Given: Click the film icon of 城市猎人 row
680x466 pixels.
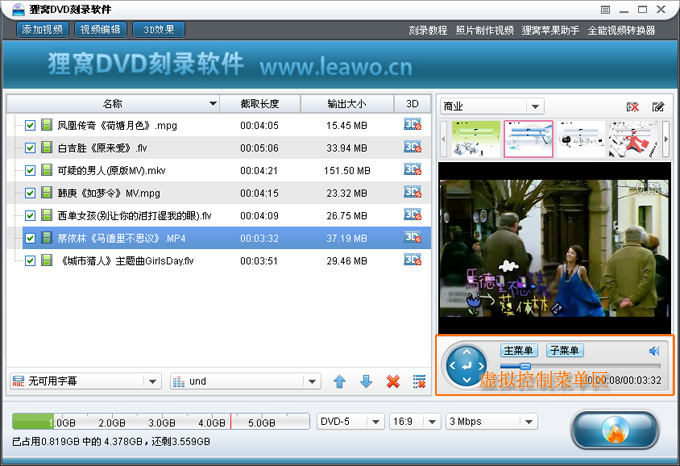Looking at the screenshot, I should click(x=47, y=260).
